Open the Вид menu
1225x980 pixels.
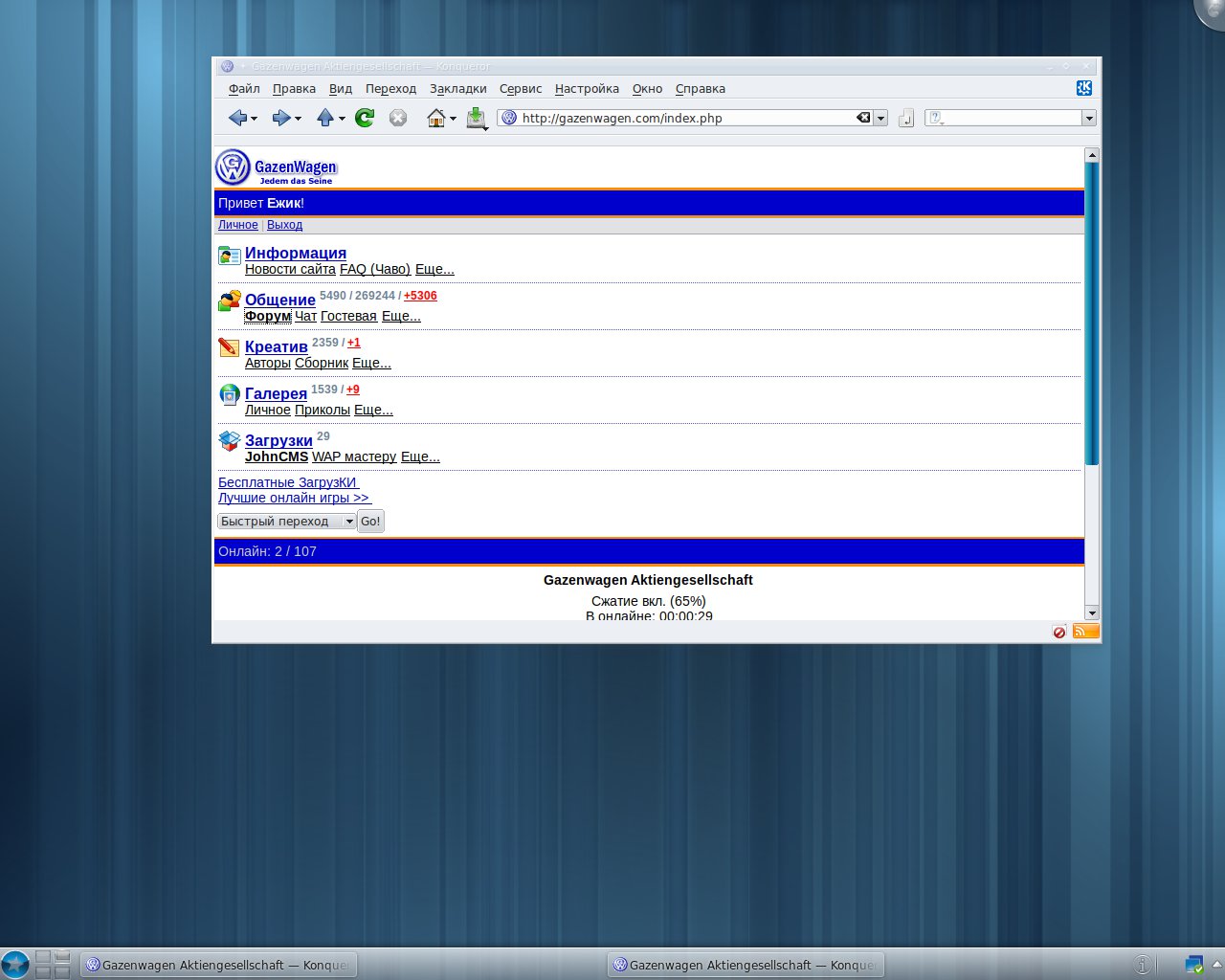[x=341, y=88]
